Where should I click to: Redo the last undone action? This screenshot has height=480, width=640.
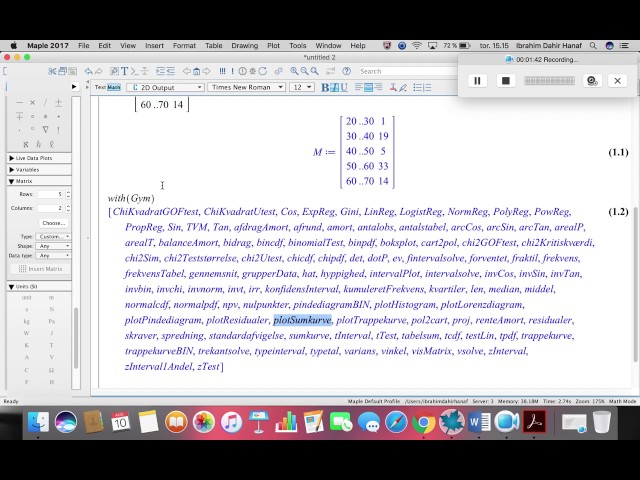coord(98,71)
